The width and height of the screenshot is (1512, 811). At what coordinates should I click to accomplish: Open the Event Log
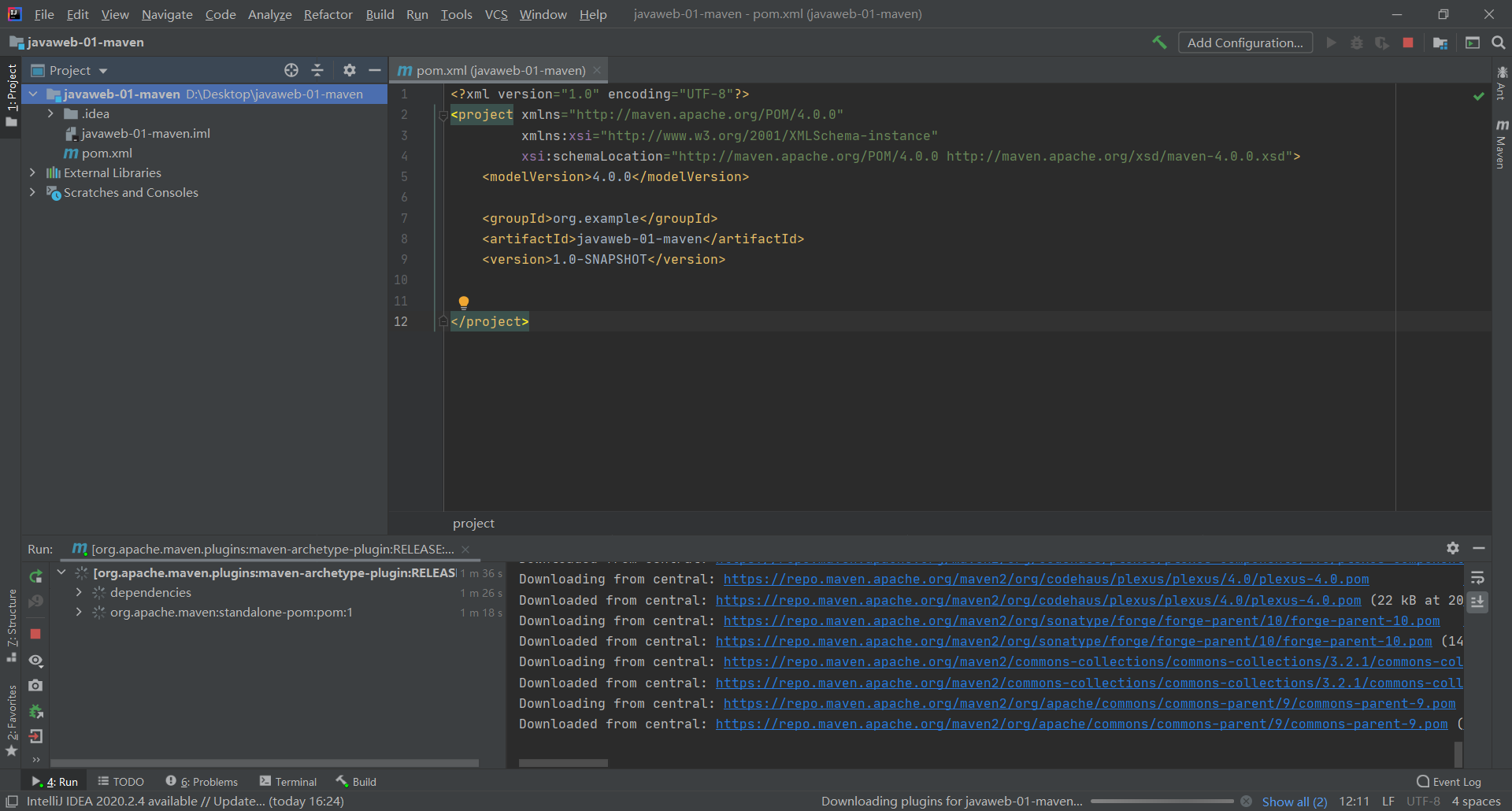pyautogui.click(x=1449, y=781)
